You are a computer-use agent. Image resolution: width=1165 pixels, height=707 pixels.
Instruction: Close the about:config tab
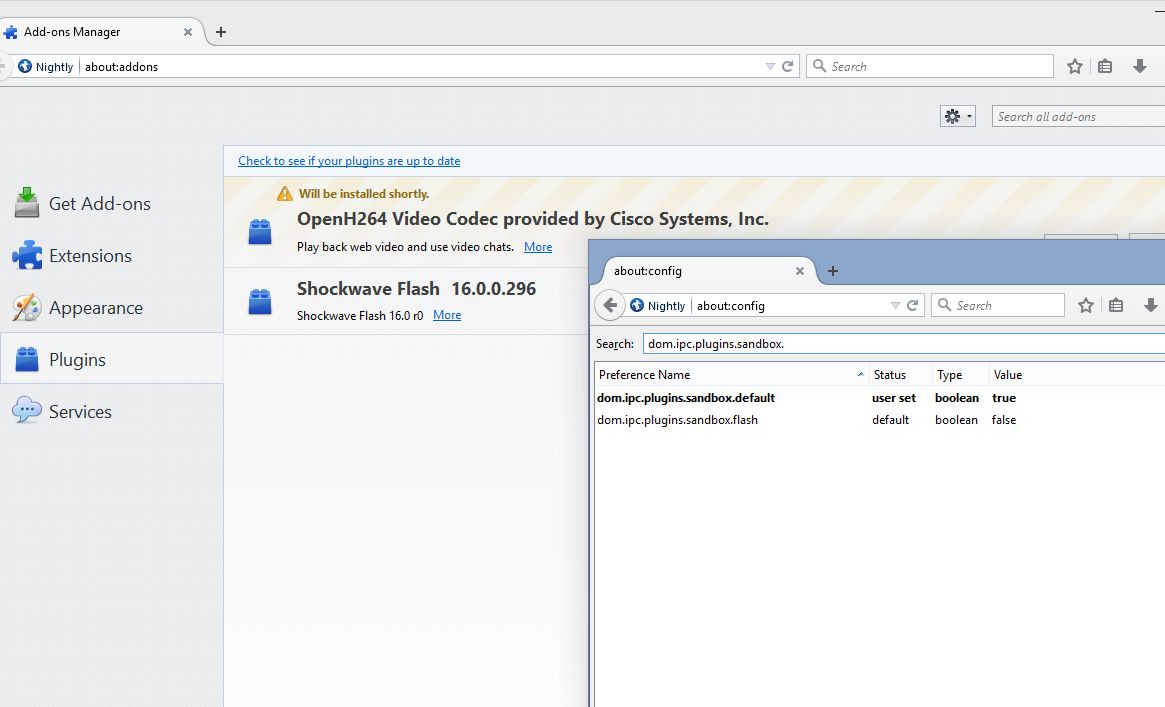point(799,271)
